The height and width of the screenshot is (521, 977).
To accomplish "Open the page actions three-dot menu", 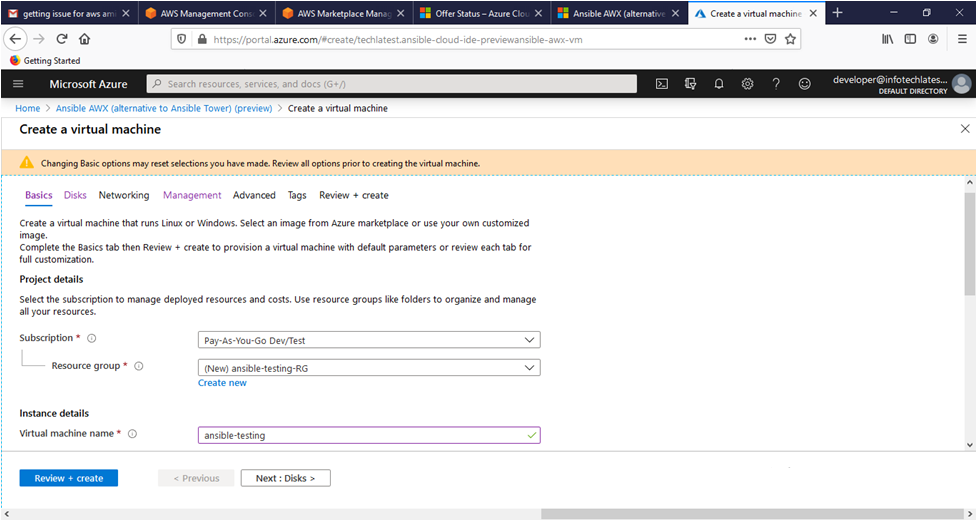I will click(750, 39).
